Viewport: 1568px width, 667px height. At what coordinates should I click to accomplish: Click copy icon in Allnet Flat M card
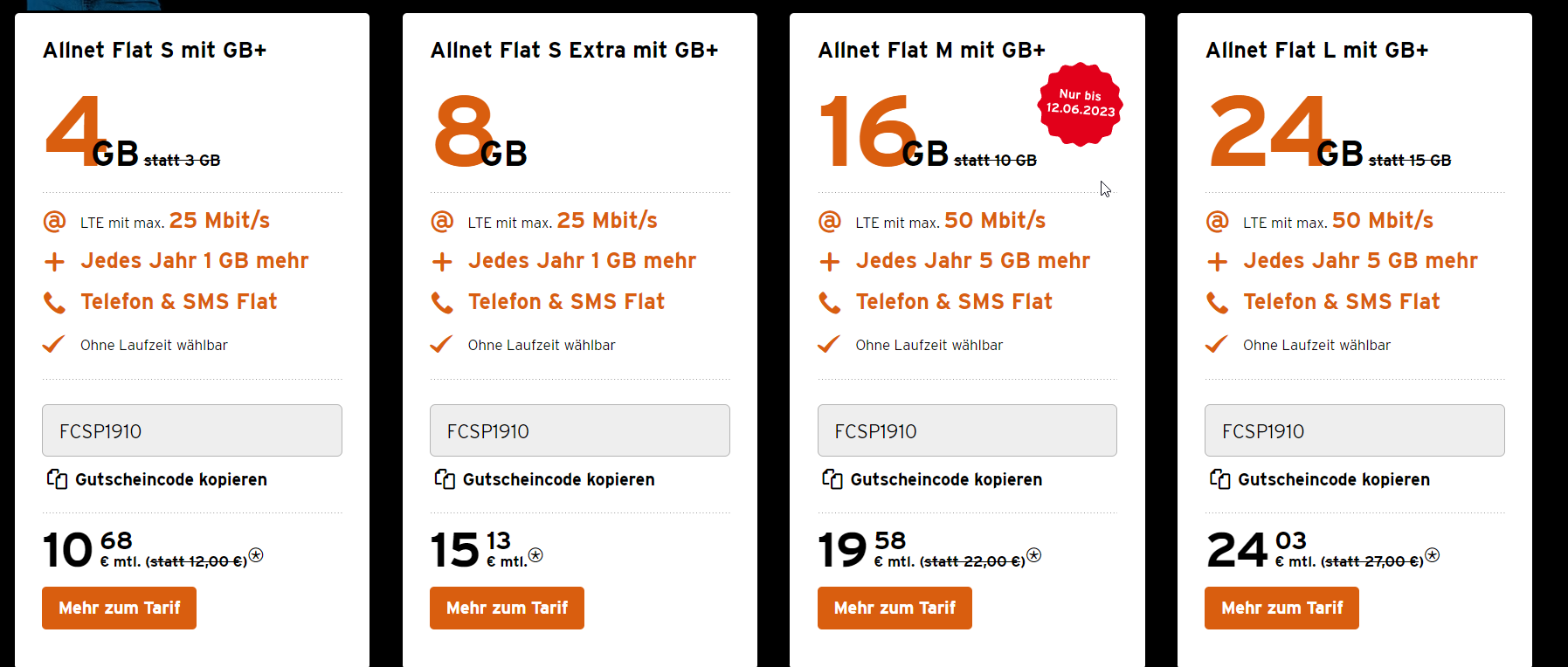(x=832, y=479)
